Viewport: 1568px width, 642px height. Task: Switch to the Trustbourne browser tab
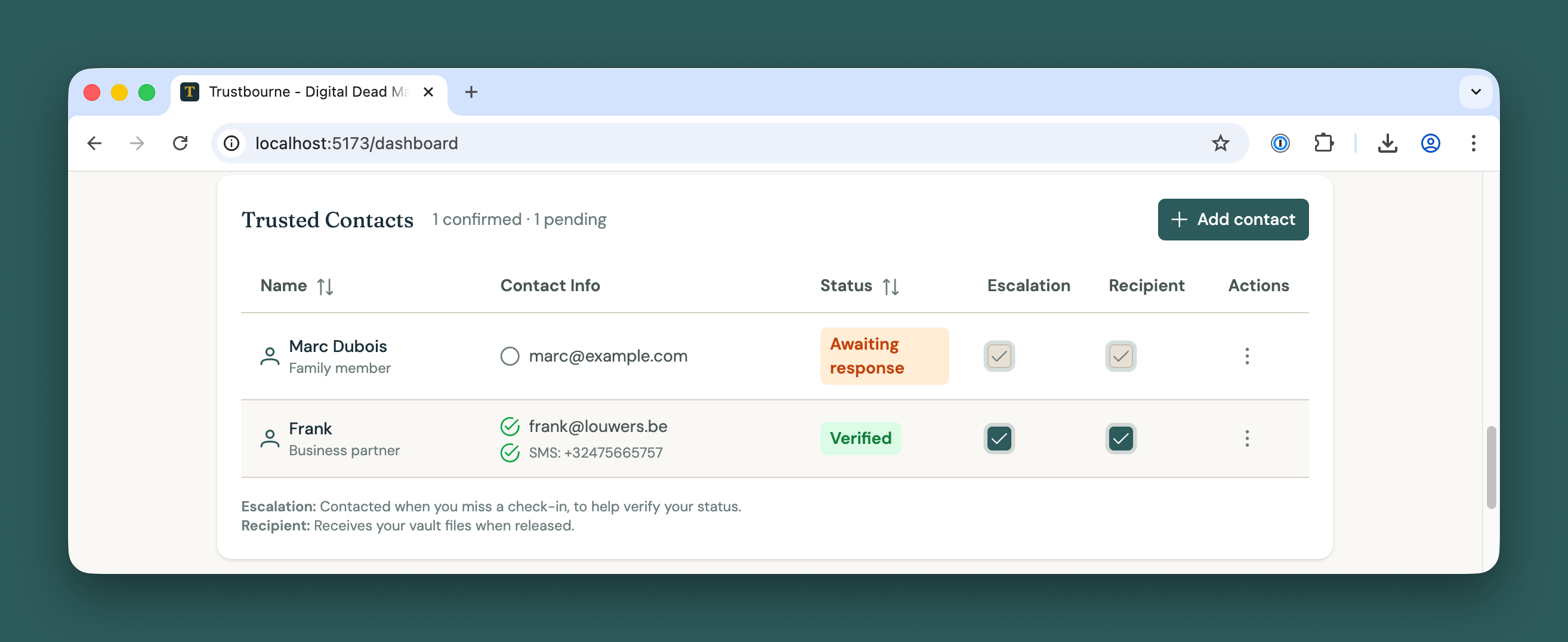pos(298,91)
